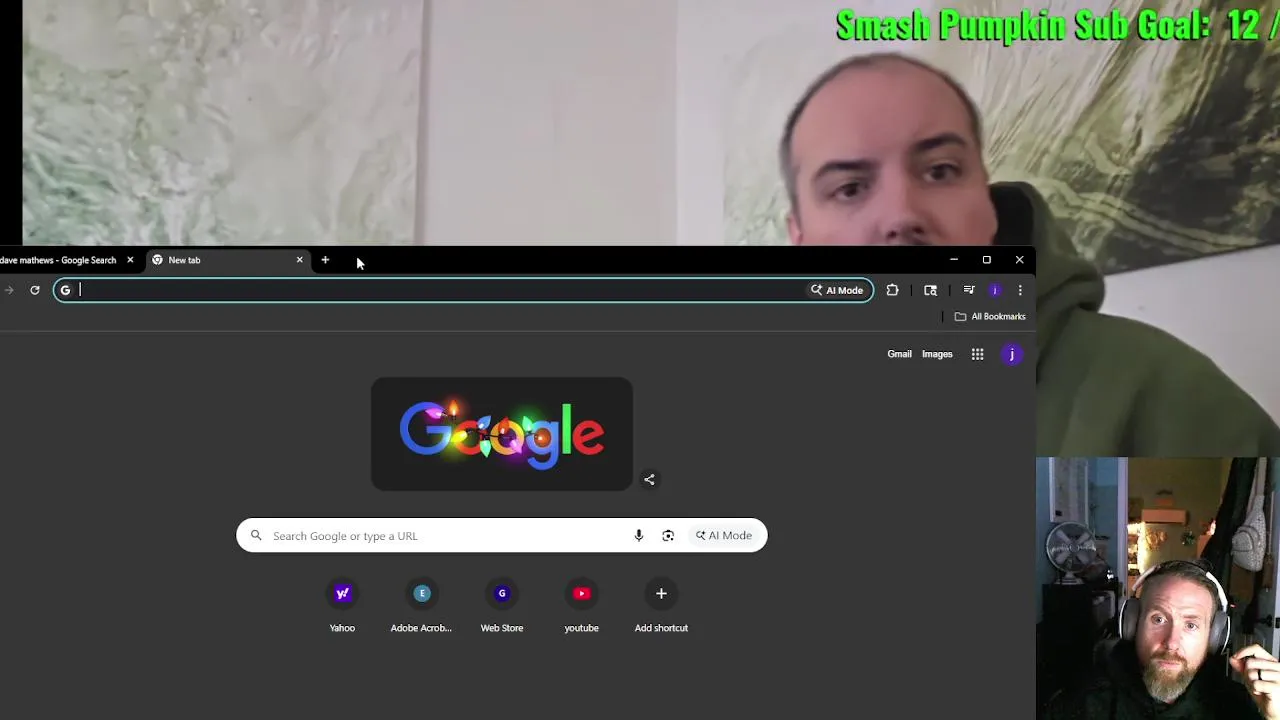
Task: Open the Yahoo shortcut
Action: click(342, 606)
